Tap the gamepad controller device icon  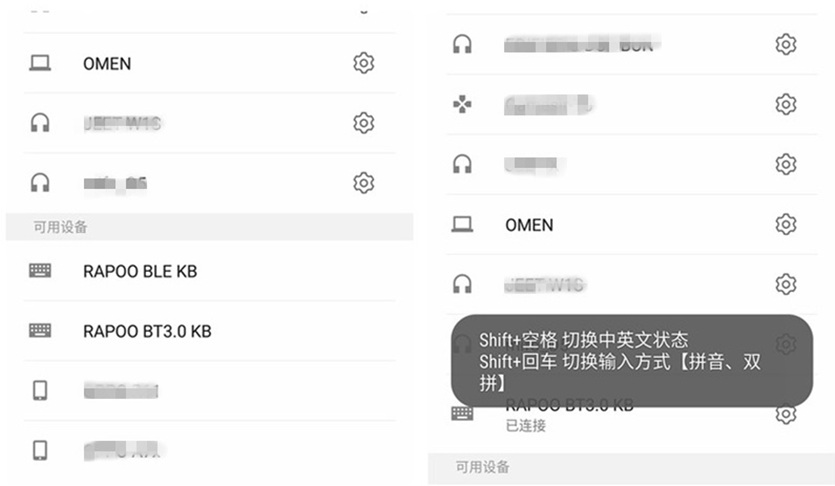pos(462,104)
